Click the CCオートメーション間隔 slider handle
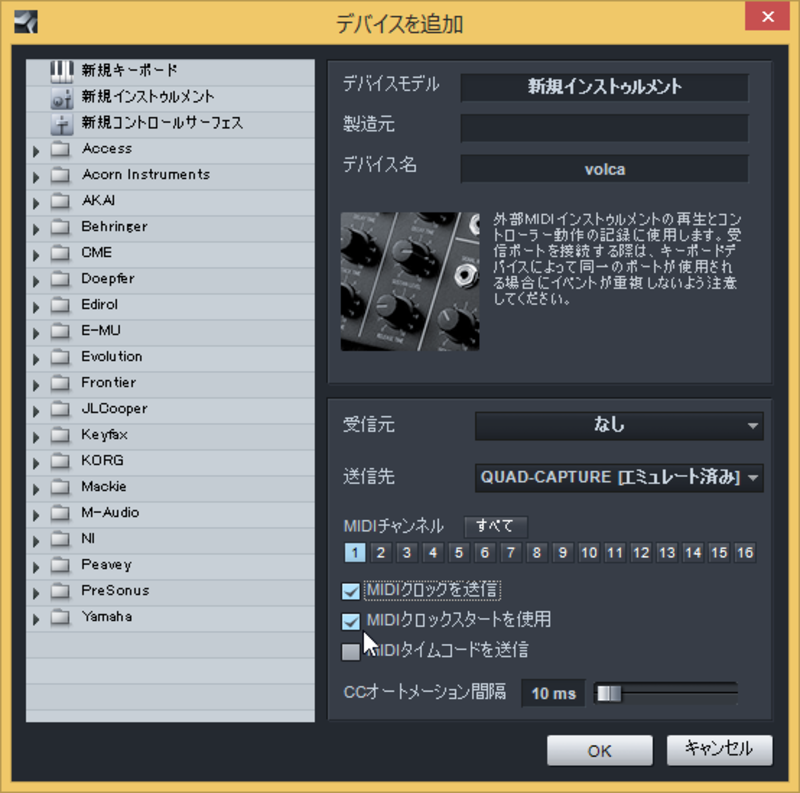Screen dimensions: 800x793 [609, 693]
